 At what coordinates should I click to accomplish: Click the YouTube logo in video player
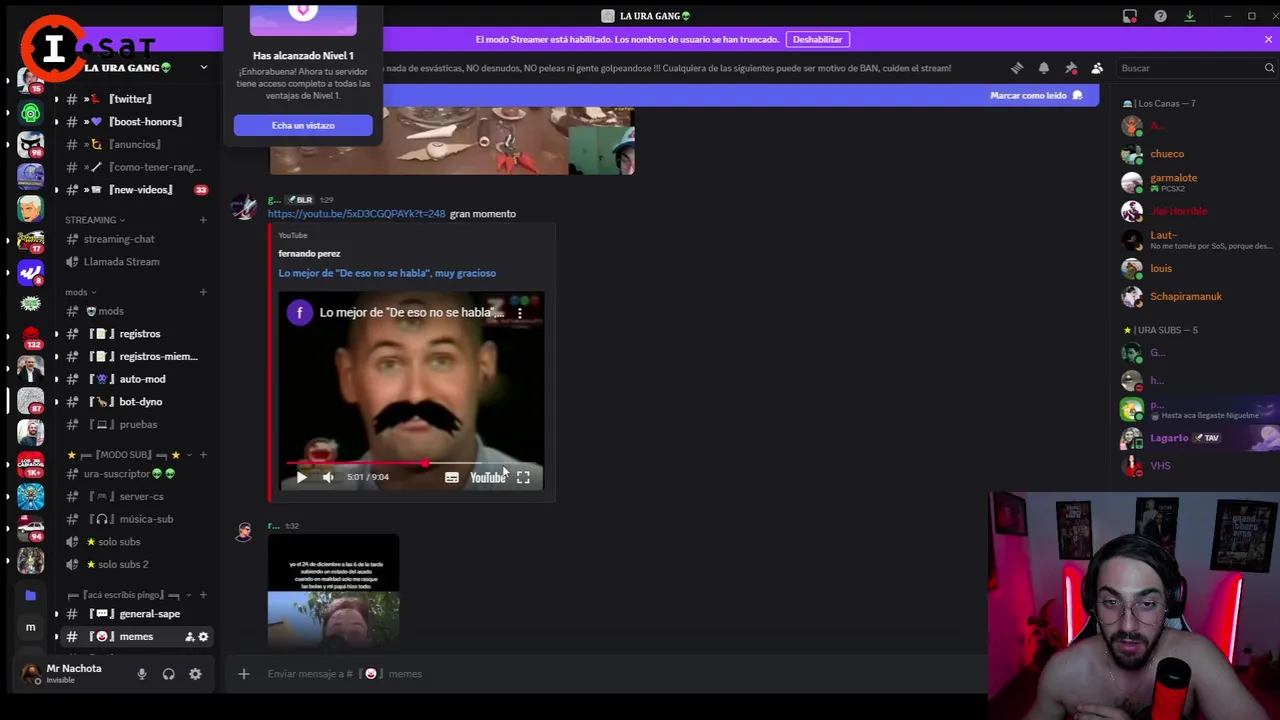click(x=488, y=477)
